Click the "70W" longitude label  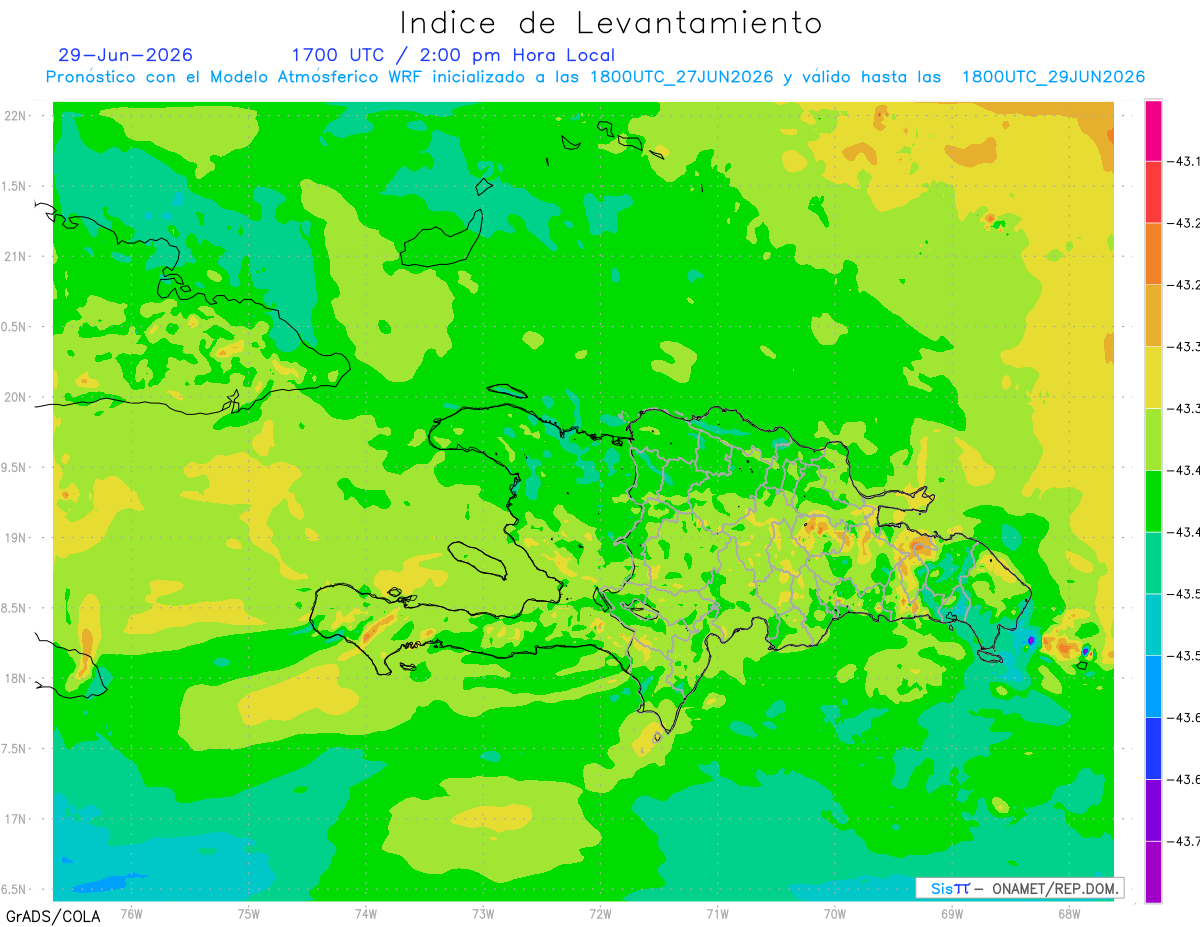pyautogui.click(x=835, y=913)
